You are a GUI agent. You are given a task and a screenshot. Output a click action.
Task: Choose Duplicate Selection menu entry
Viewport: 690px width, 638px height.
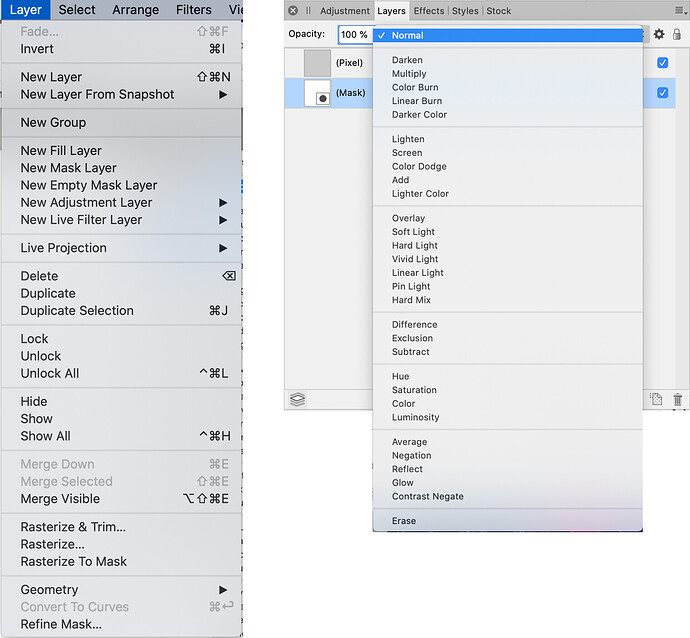point(122,311)
